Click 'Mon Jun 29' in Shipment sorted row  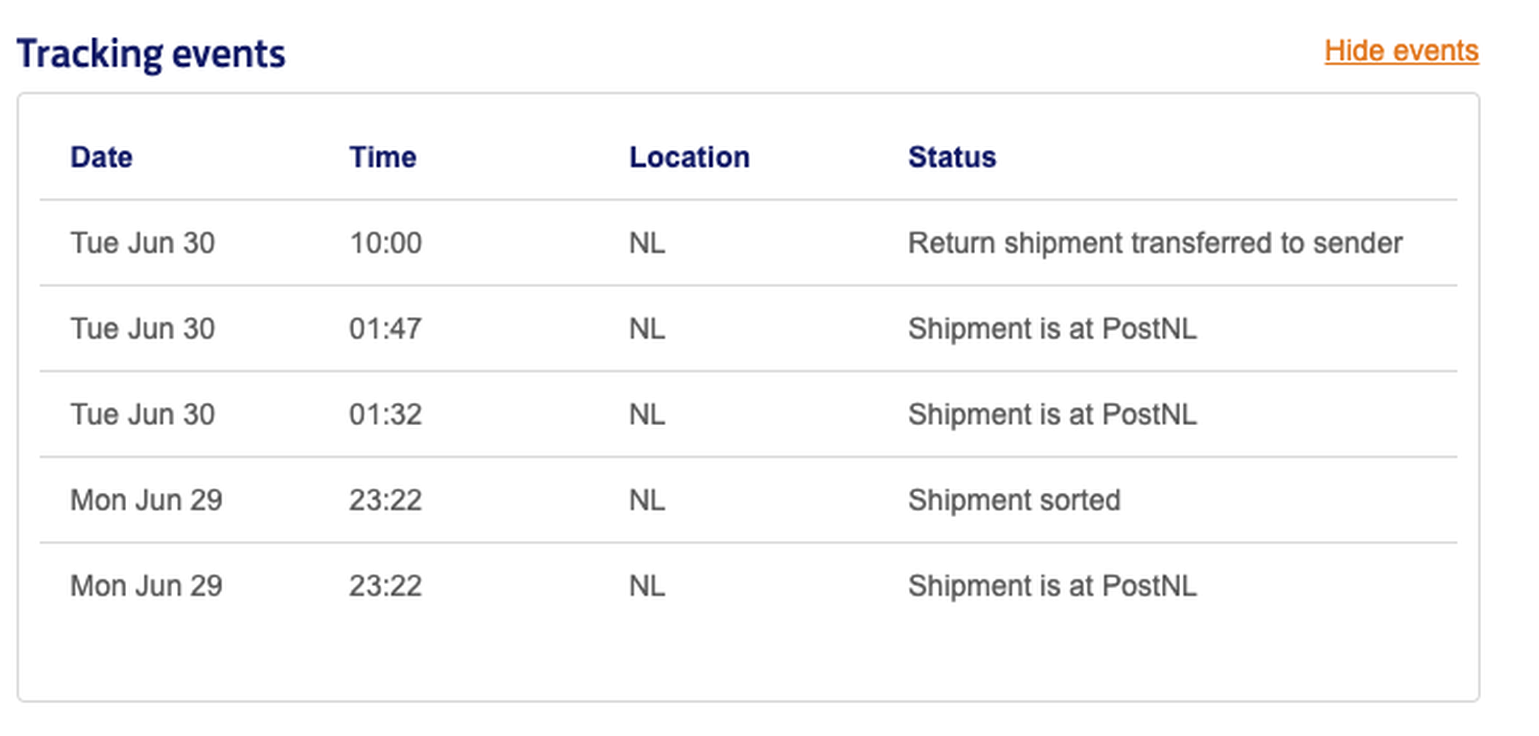point(146,500)
